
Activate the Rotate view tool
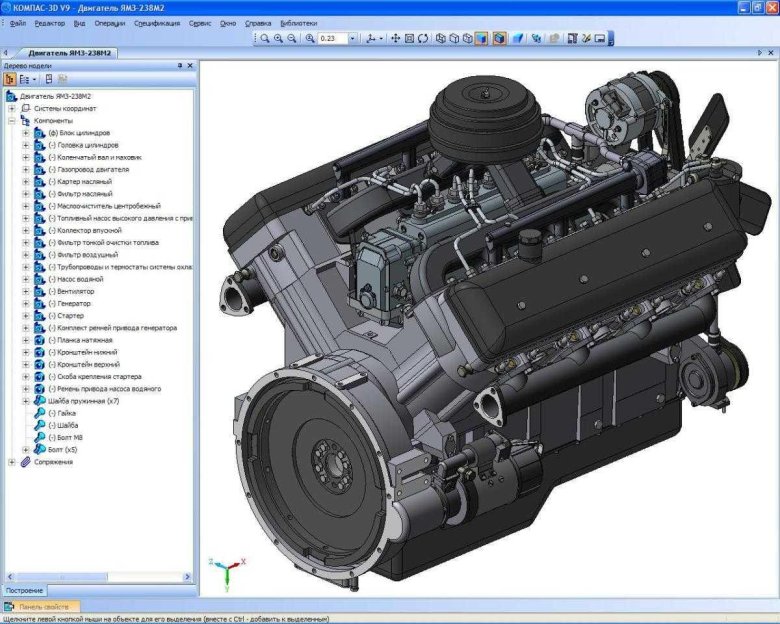423,39
